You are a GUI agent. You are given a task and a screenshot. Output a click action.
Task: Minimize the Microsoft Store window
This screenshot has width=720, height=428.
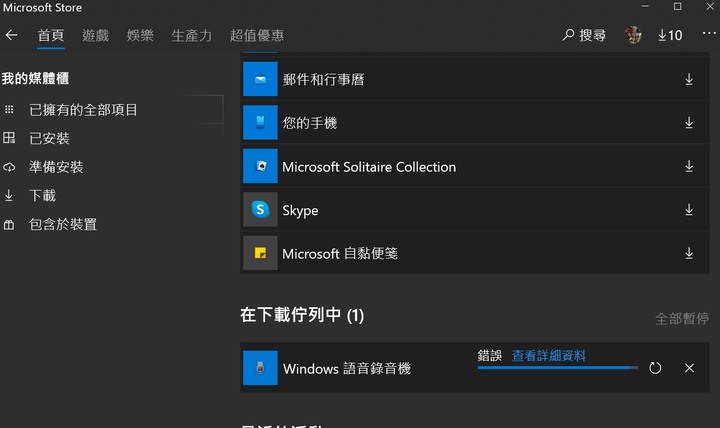pos(645,6)
